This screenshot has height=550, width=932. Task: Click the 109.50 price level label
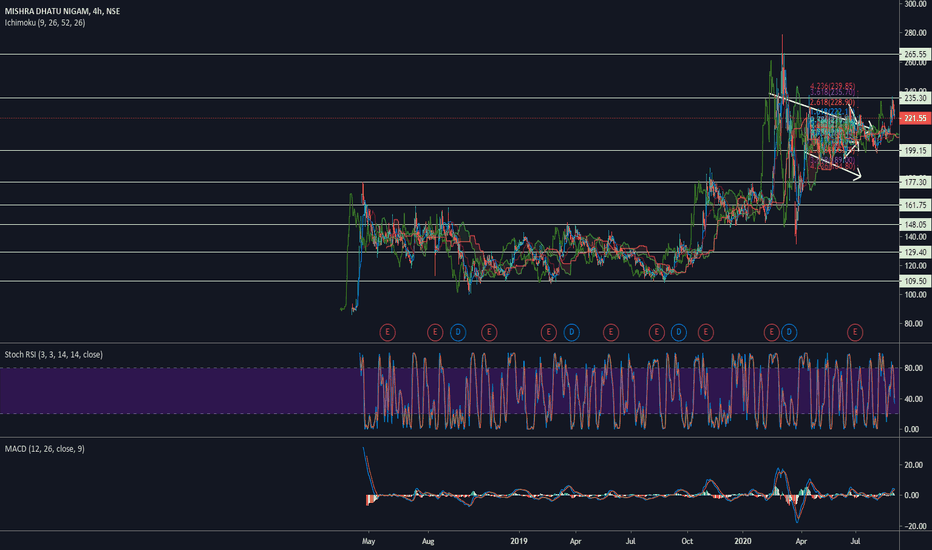[915, 281]
